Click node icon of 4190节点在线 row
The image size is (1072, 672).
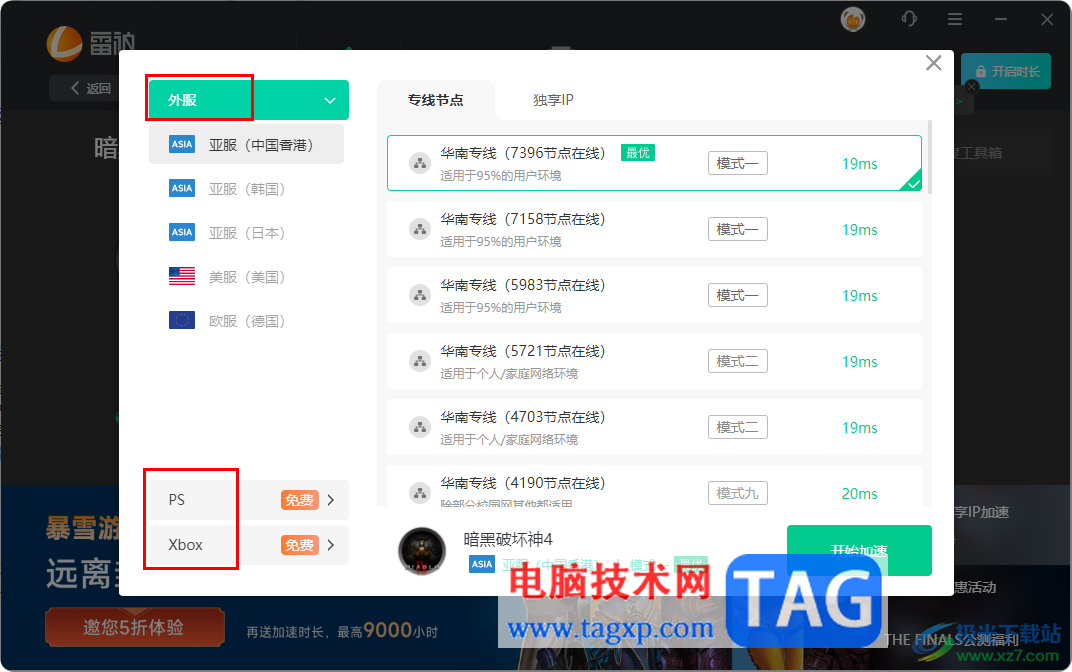coord(420,492)
